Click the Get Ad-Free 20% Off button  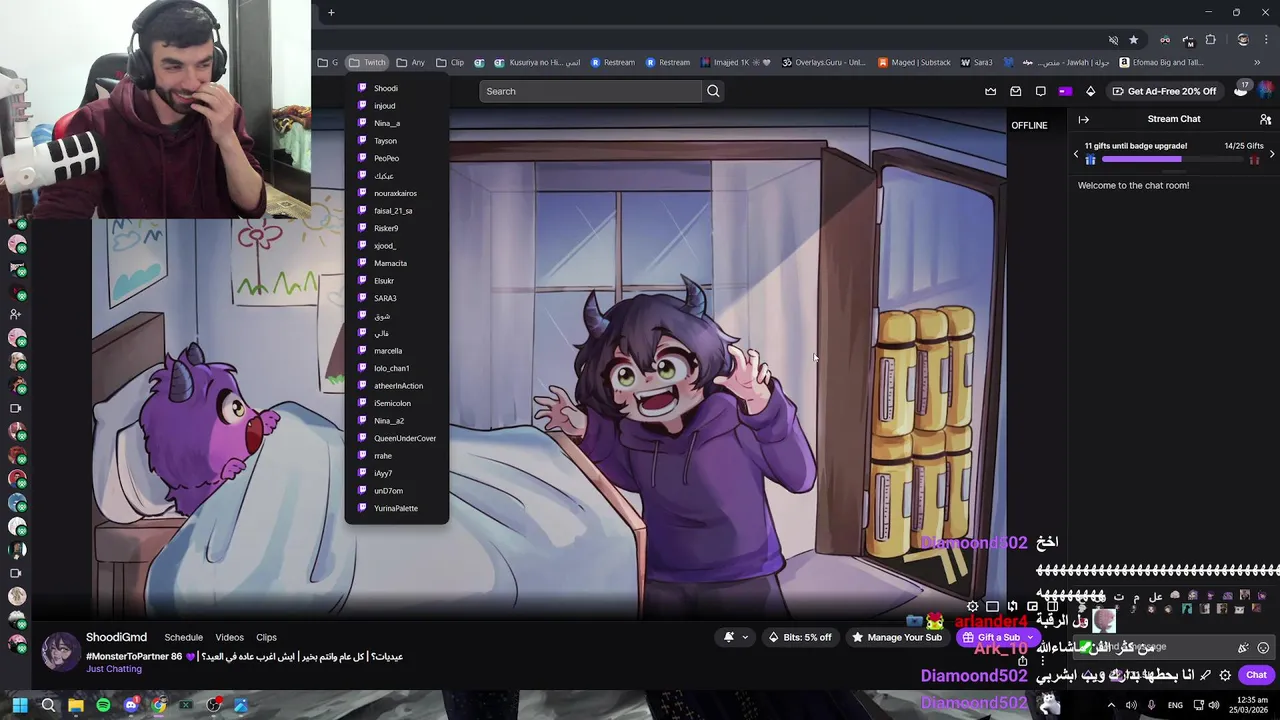(1164, 91)
